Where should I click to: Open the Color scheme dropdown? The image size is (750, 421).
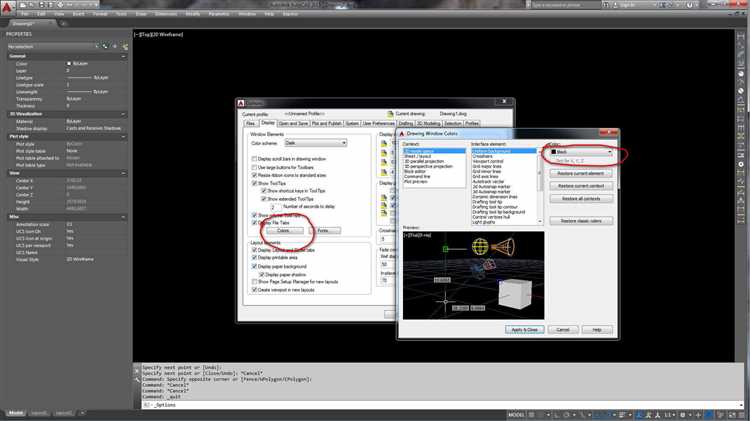tap(316, 143)
